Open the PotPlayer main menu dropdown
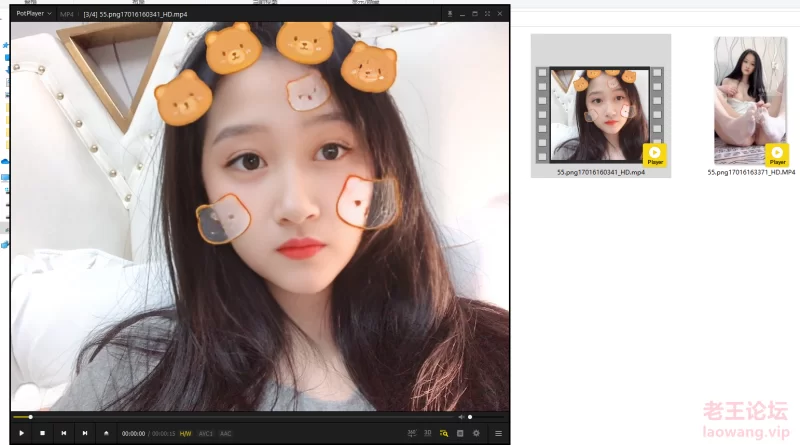 click(x=34, y=14)
